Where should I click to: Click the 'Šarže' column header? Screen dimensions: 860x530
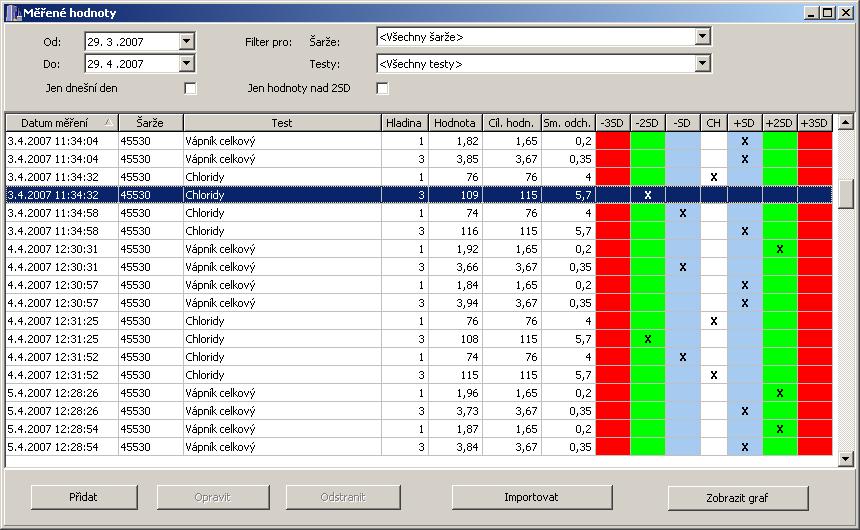pos(151,123)
